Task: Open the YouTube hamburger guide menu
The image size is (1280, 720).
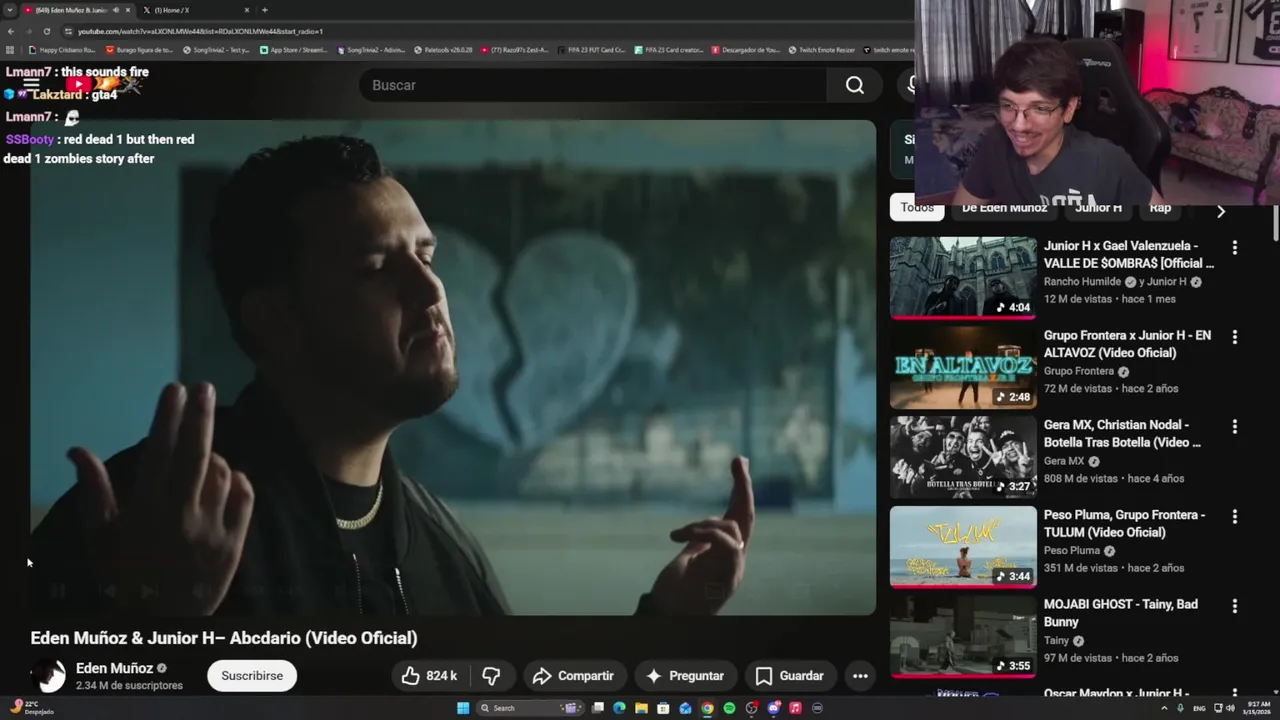Action: pos(31,85)
